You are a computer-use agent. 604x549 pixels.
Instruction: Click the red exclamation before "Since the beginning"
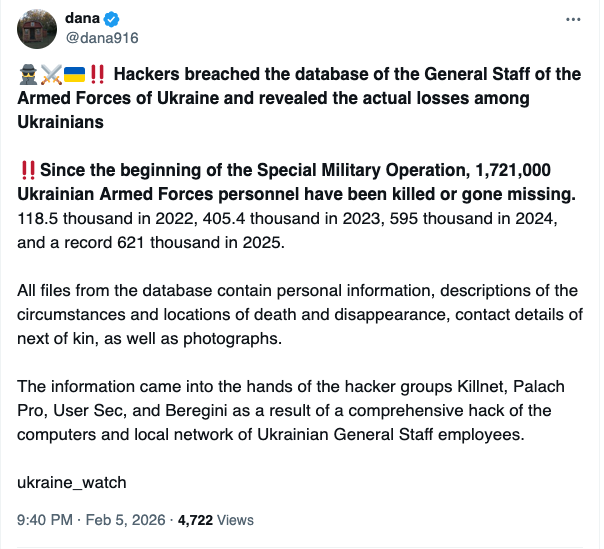point(28,169)
